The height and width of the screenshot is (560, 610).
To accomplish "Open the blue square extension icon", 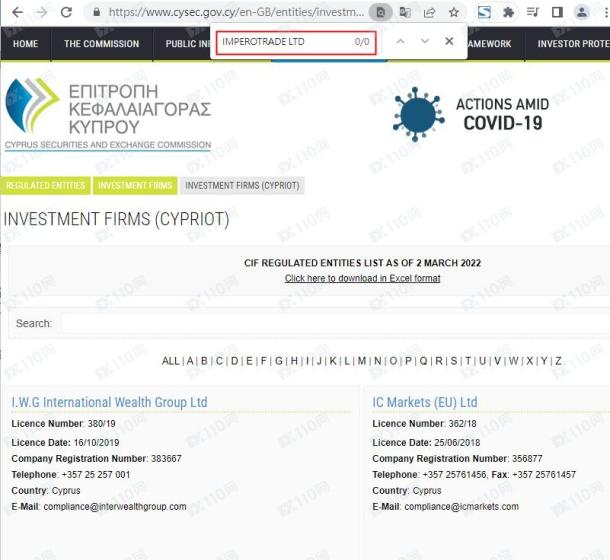I will (484, 12).
